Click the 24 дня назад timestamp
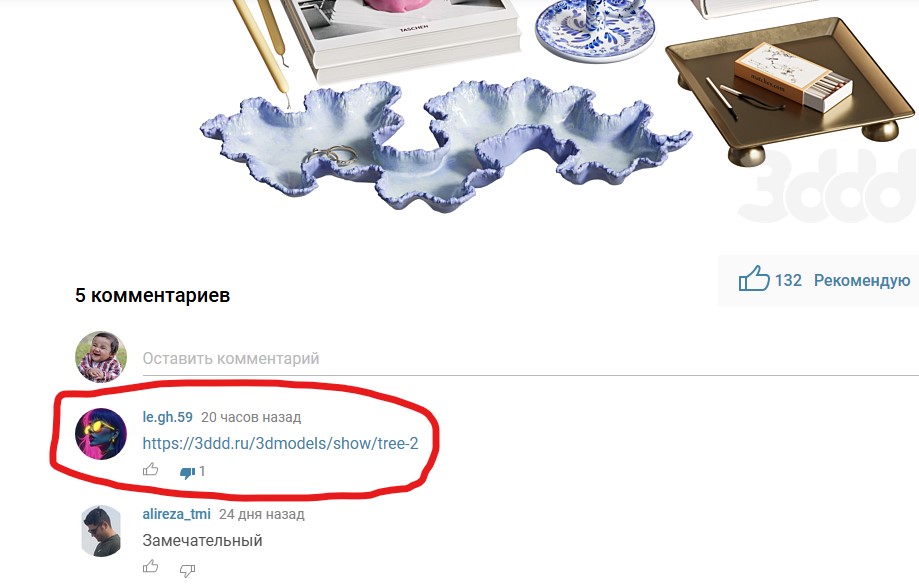The width and height of the screenshot is (919, 586). click(261, 515)
